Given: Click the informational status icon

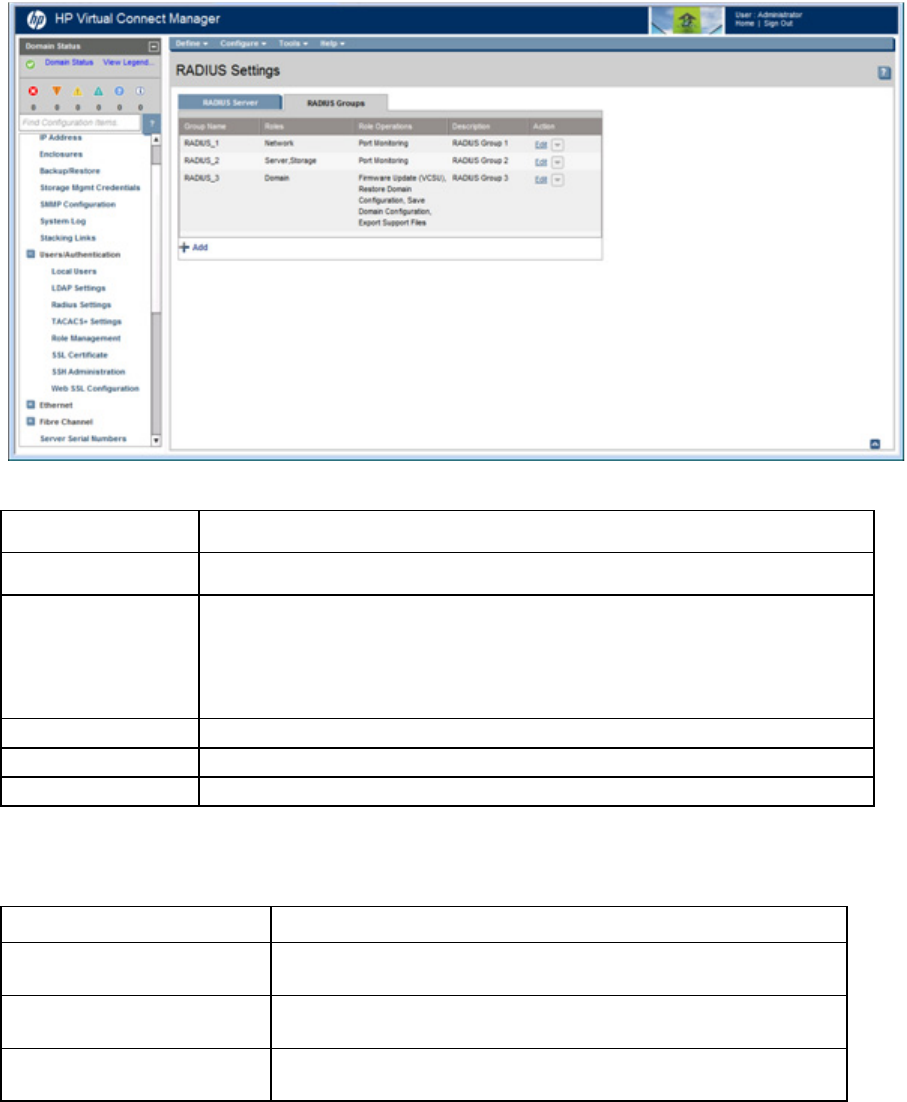Looking at the screenshot, I should (140, 91).
